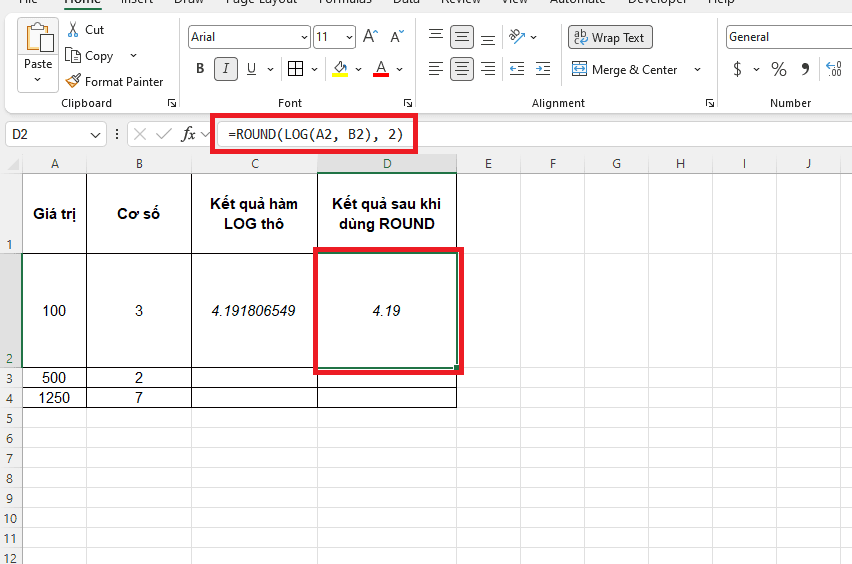Select cell containing base value 7
This screenshot has height=564, width=852.
pos(139,398)
